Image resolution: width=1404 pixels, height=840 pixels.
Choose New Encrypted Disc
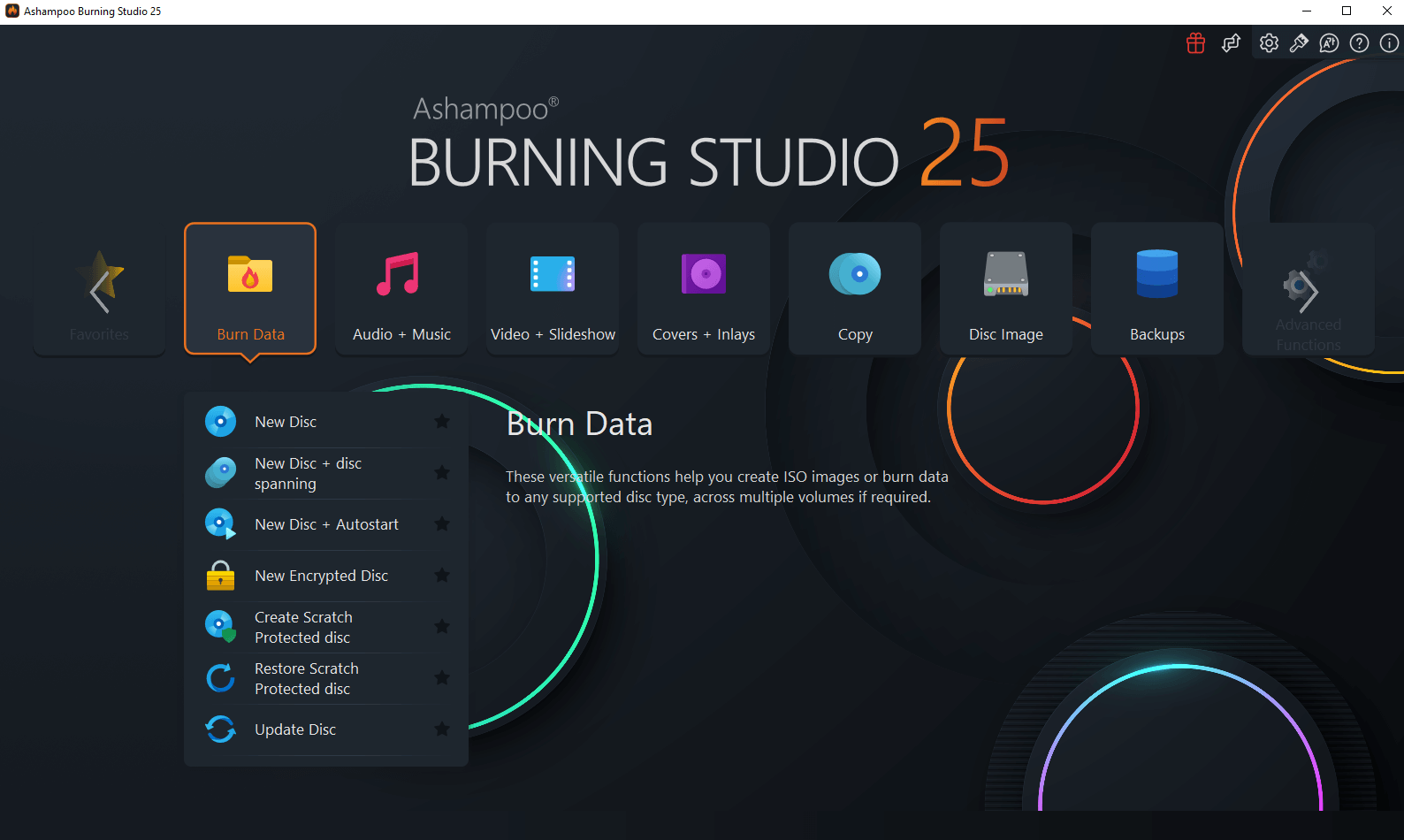pos(326,576)
